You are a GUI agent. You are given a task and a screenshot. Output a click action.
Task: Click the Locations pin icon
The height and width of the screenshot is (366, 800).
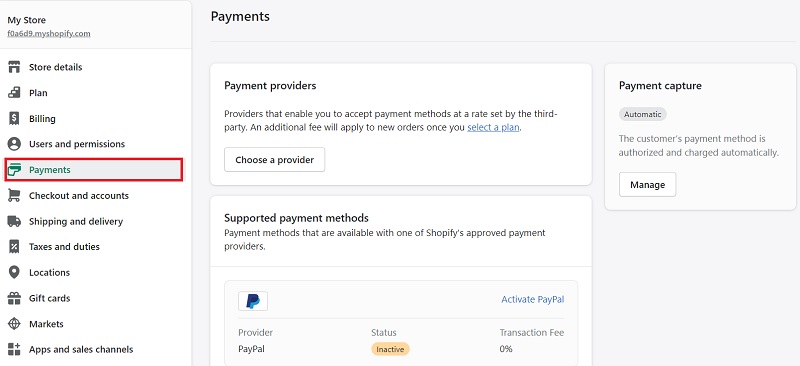14,272
